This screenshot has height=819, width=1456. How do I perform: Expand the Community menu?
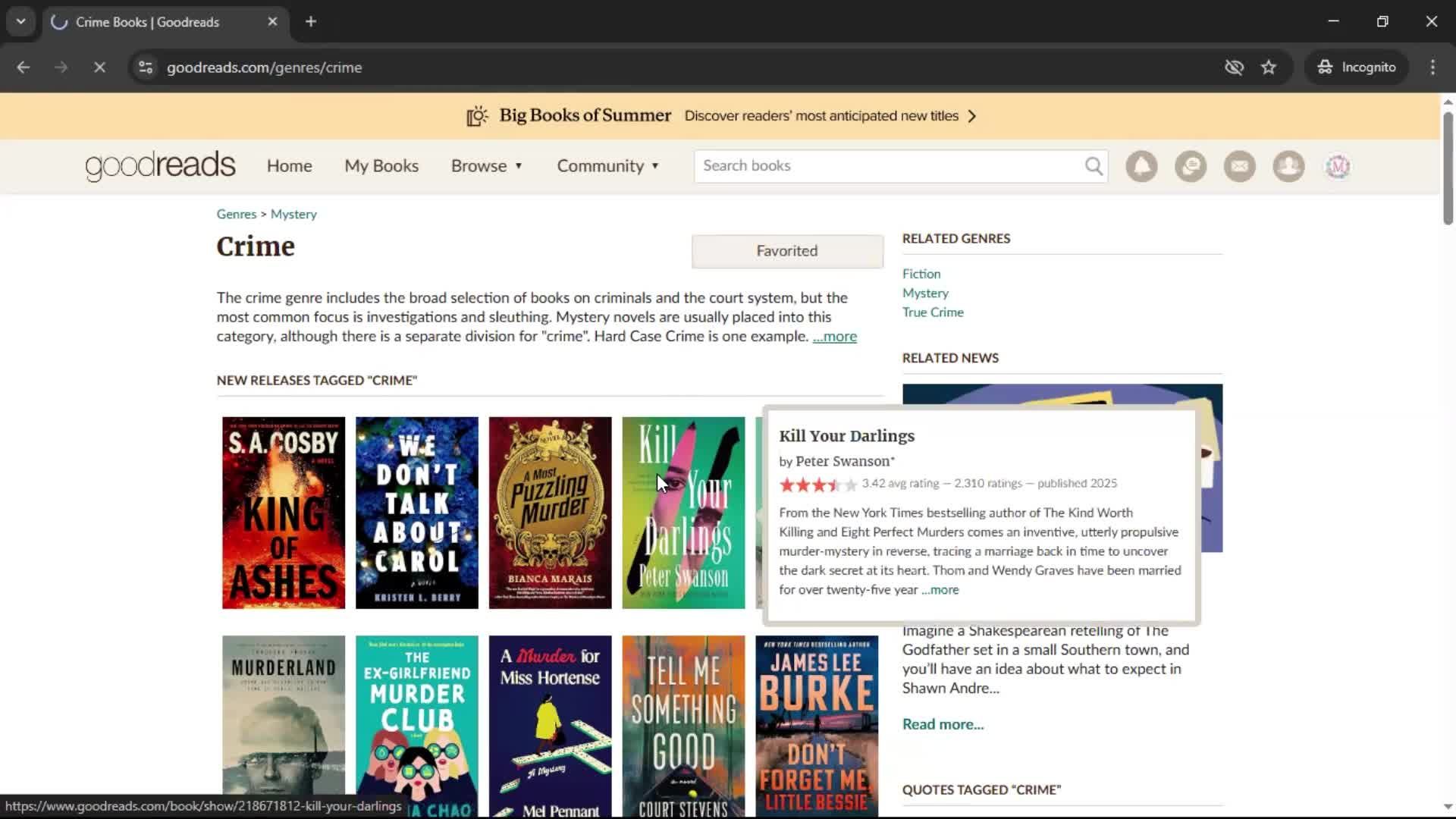pyautogui.click(x=608, y=166)
